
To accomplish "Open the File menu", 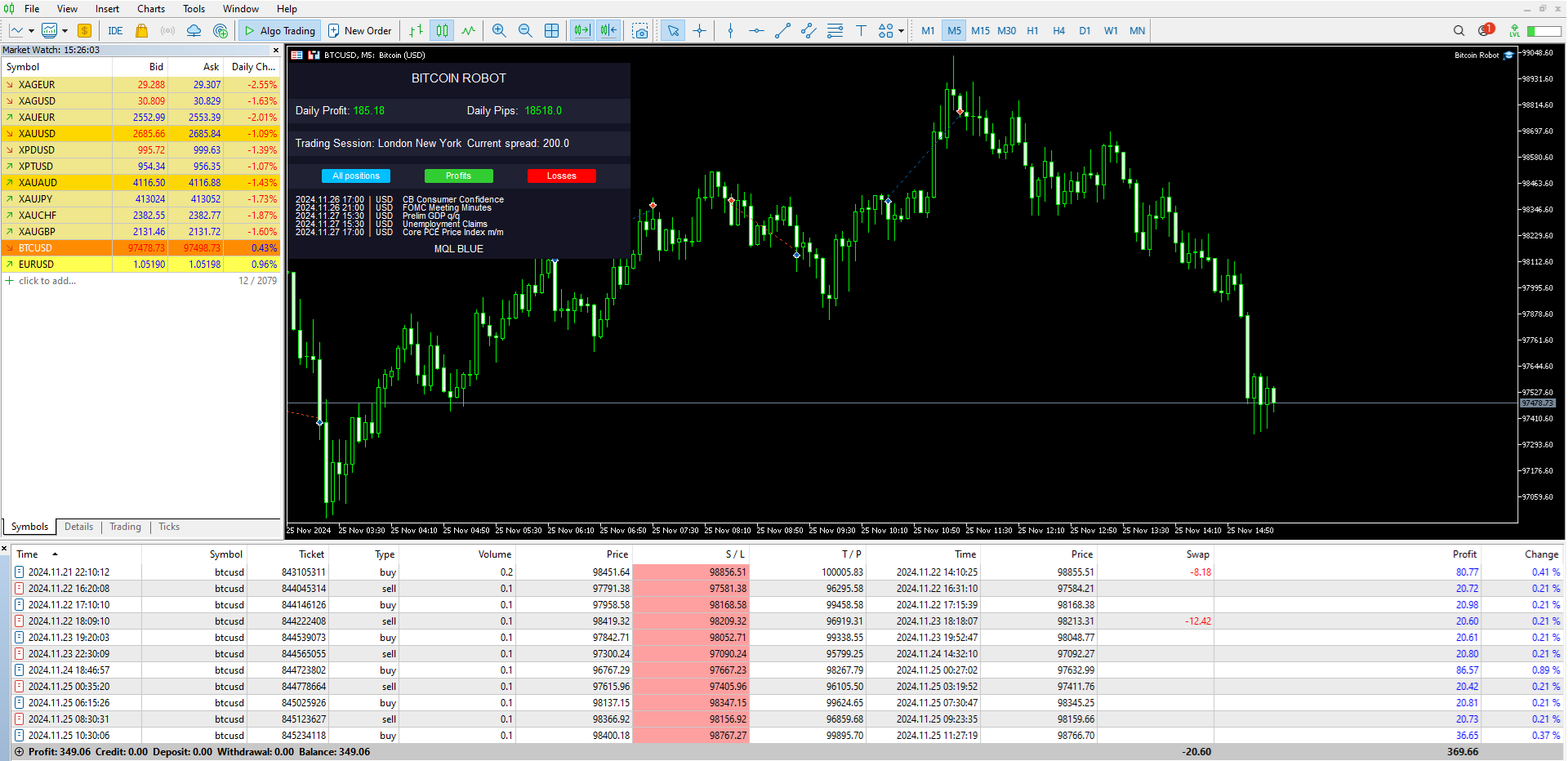I will tap(32, 9).
